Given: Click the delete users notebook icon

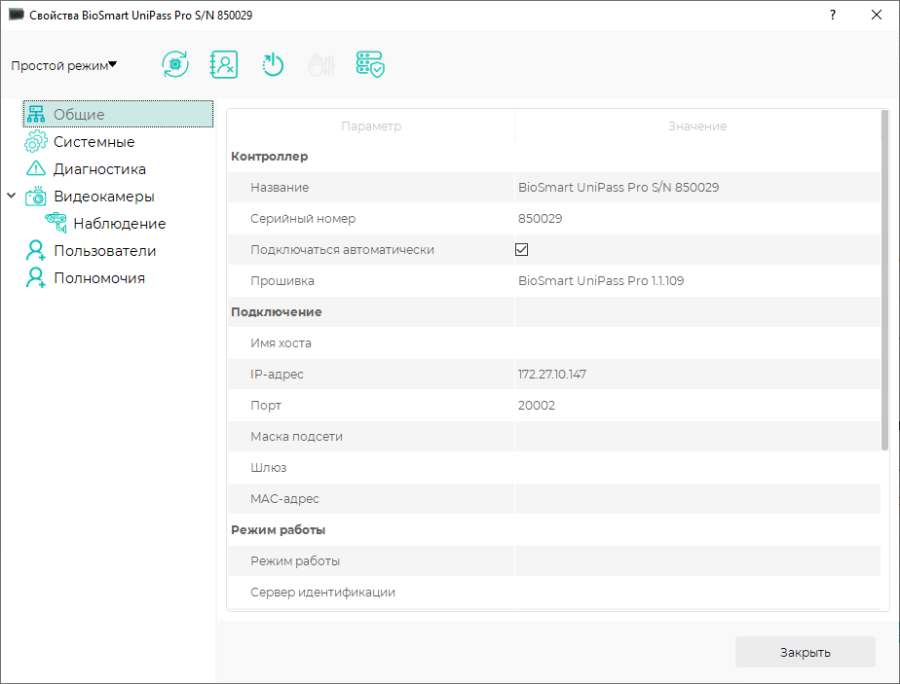Looking at the screenshot, I should [x=224, y=64].
